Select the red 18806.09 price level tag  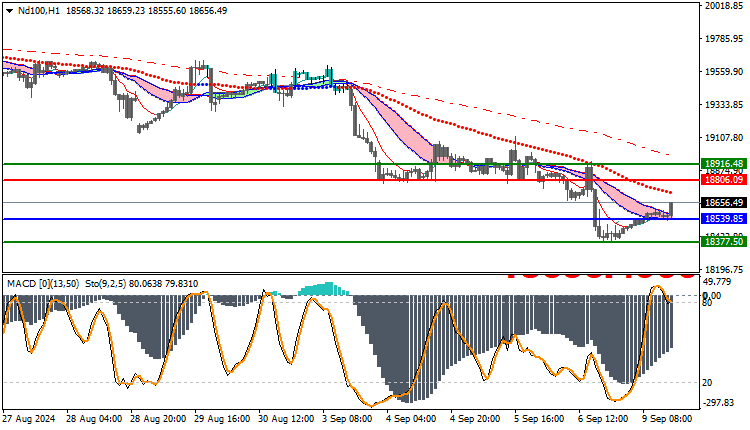tap(724, 180)
